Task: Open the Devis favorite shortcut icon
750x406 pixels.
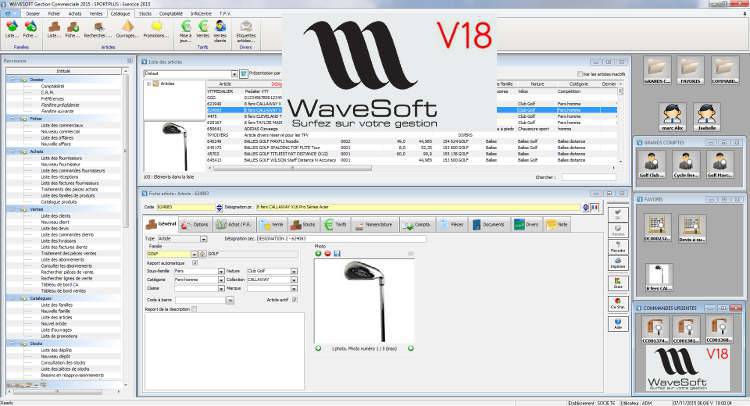Action: pos(692,229)
